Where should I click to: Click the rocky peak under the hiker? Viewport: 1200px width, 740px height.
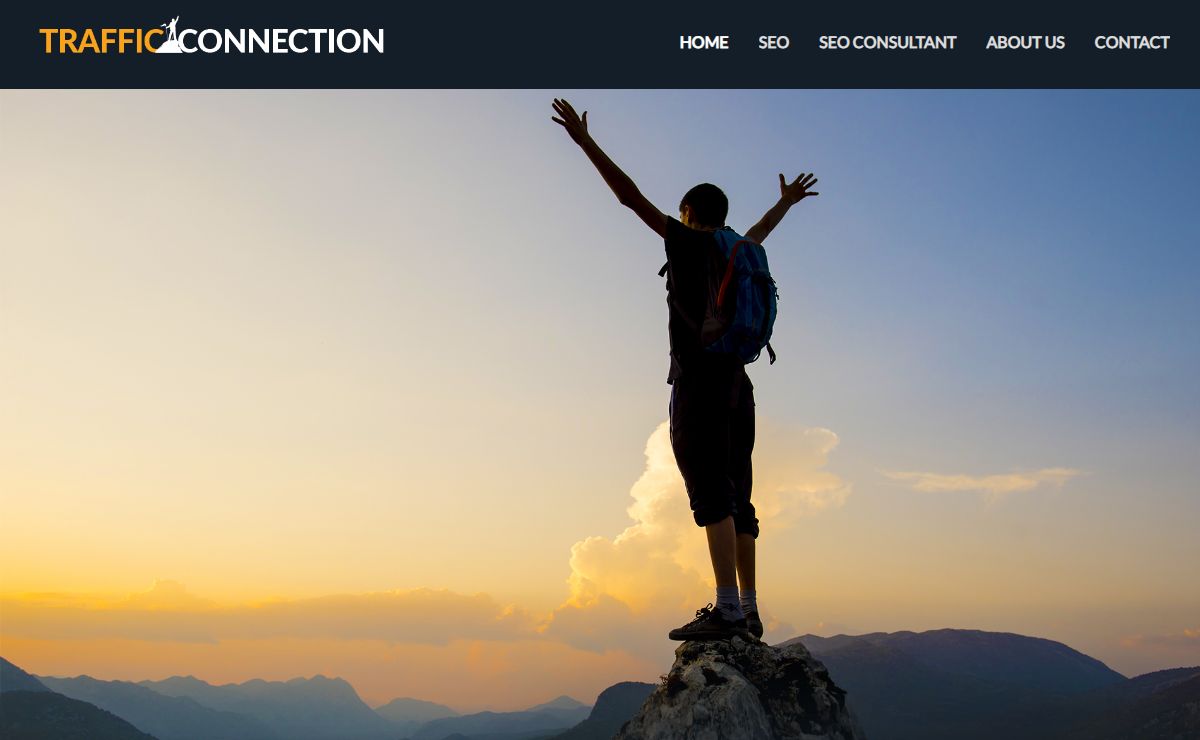738,690
